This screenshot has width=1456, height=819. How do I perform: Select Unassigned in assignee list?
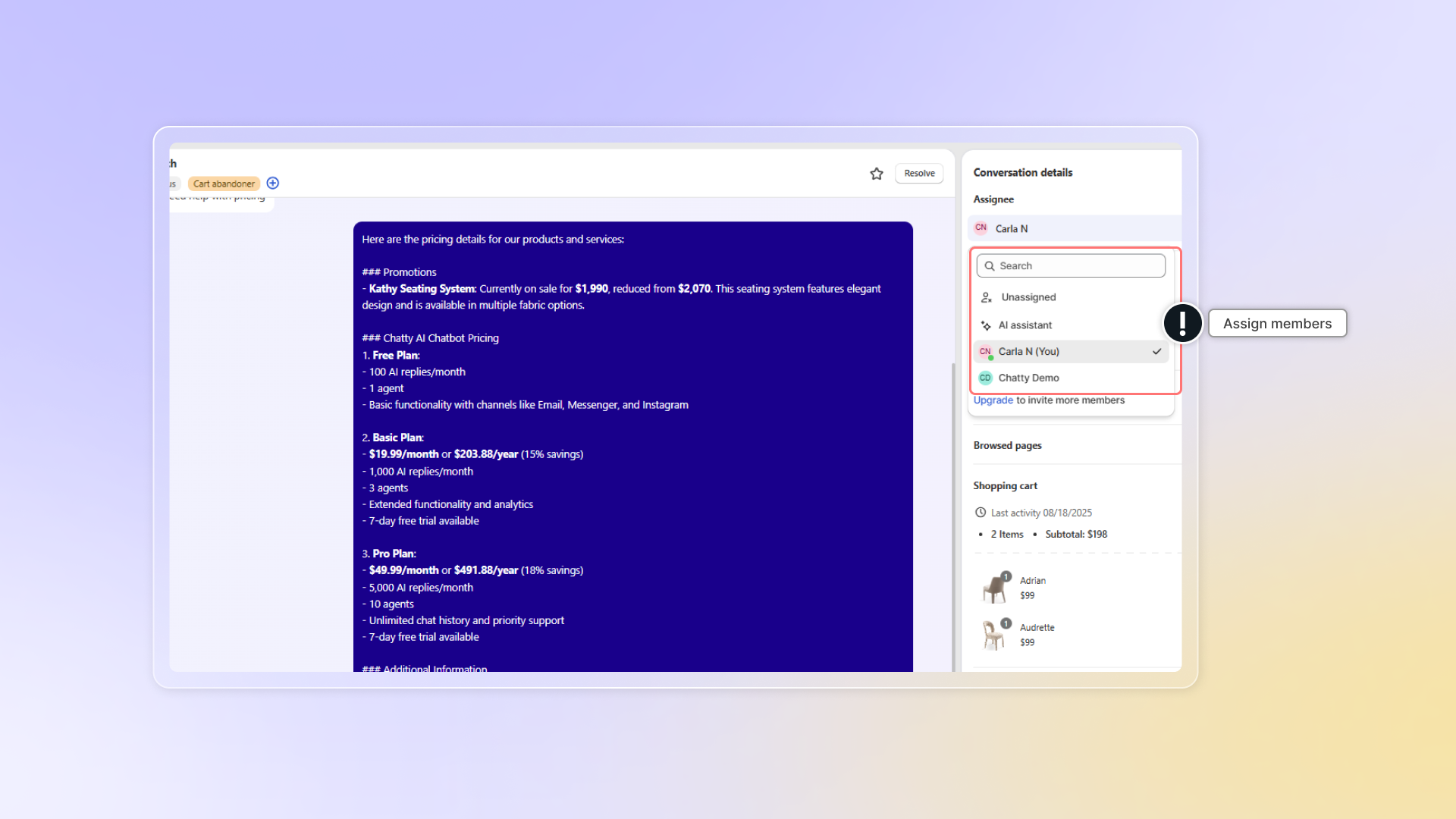tap(1028, 297)
